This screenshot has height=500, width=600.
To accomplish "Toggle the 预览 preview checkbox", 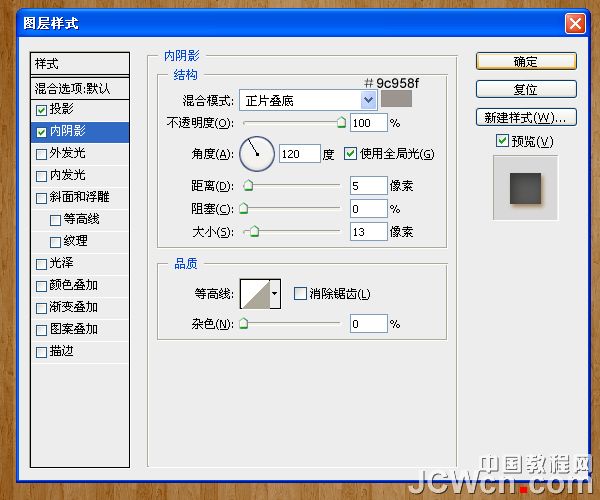I will (x=502, y=140).
